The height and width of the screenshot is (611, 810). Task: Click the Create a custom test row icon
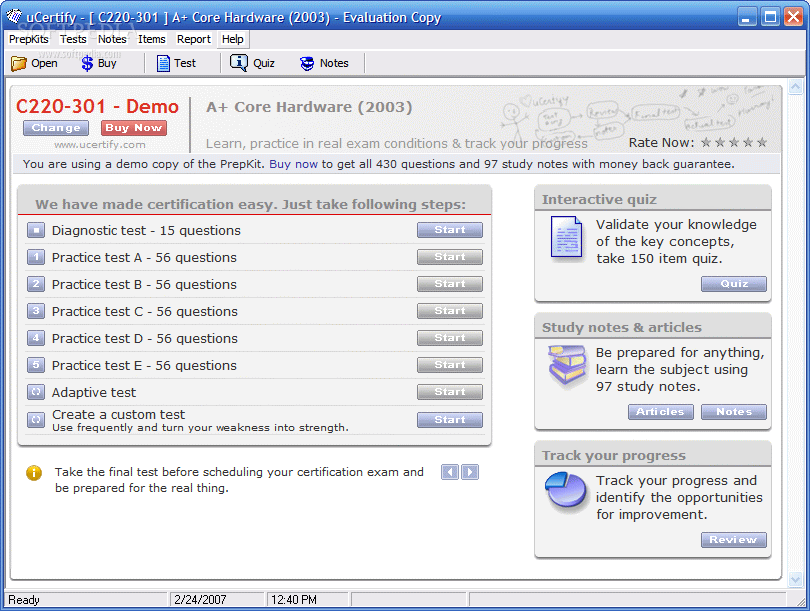click(x=36, y=420)
